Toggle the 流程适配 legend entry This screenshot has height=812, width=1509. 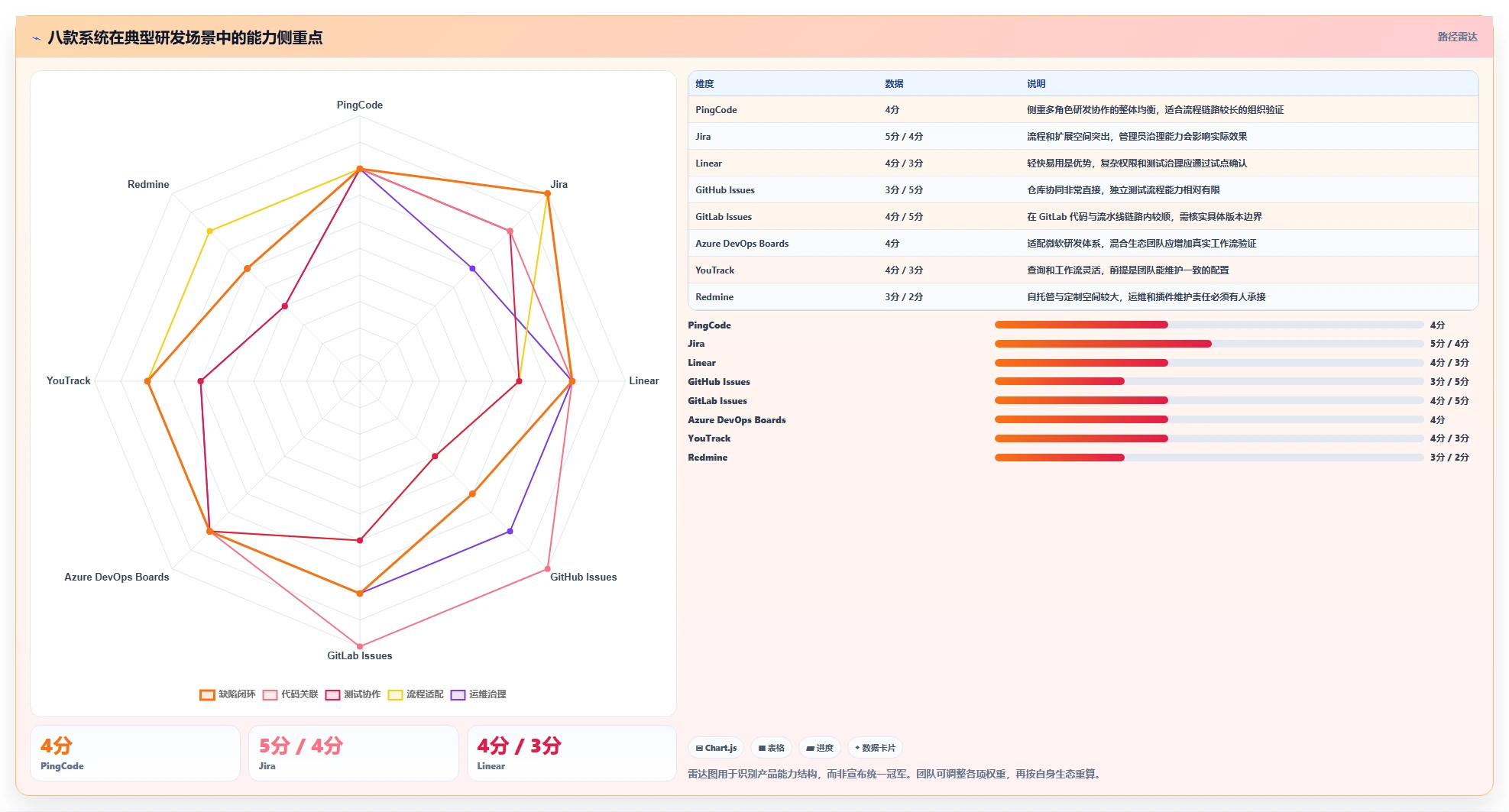(x=416, y=694)
